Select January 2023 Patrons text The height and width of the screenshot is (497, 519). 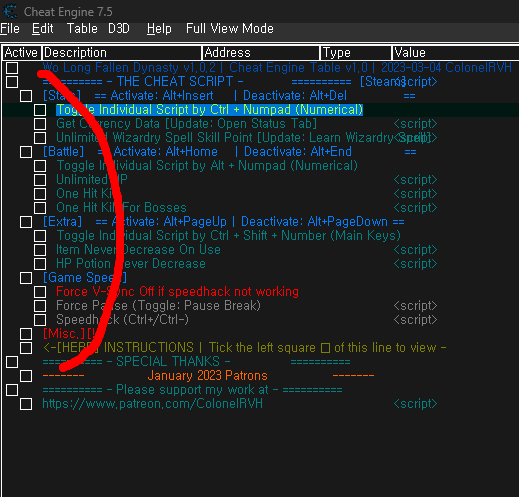[x=207, y=376]
